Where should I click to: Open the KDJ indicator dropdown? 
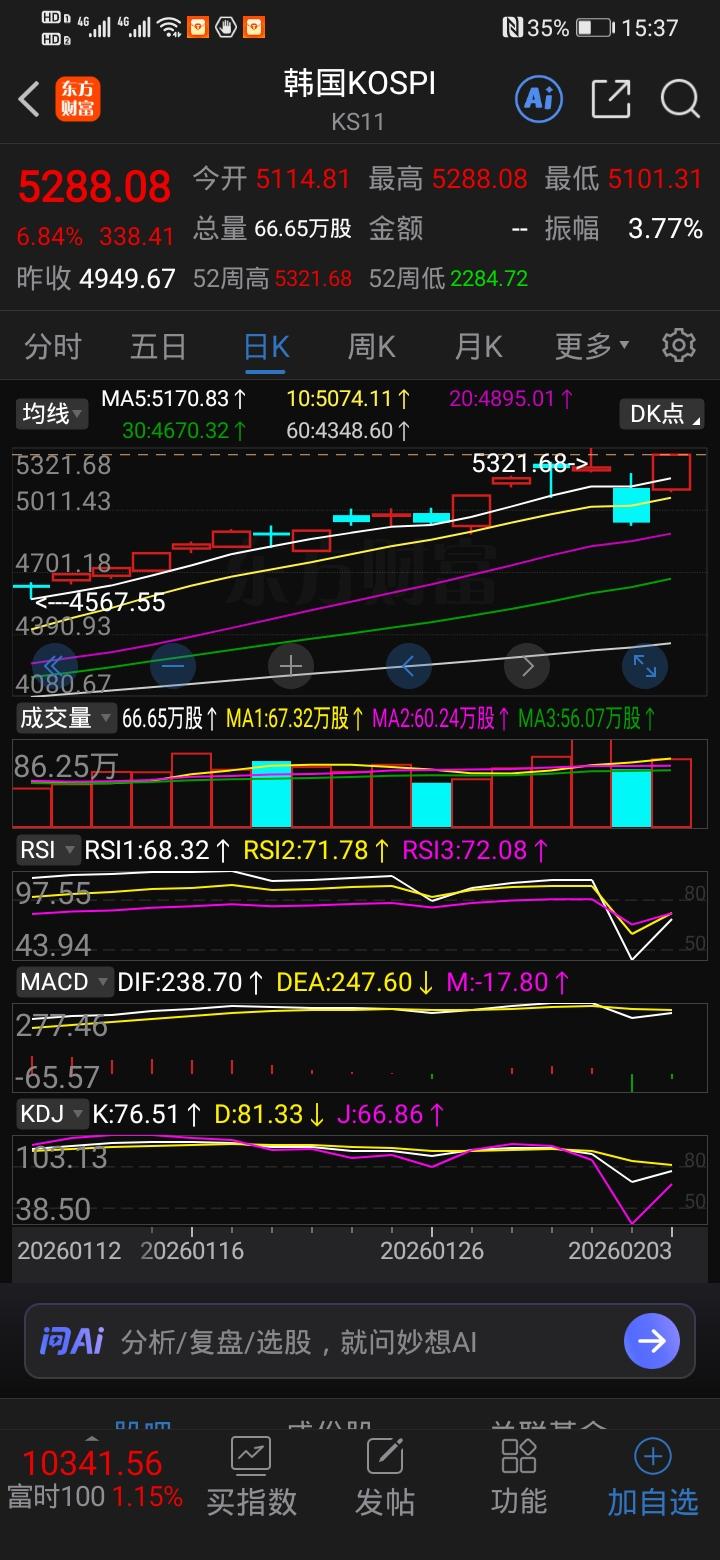click(x=50, y=1114)
